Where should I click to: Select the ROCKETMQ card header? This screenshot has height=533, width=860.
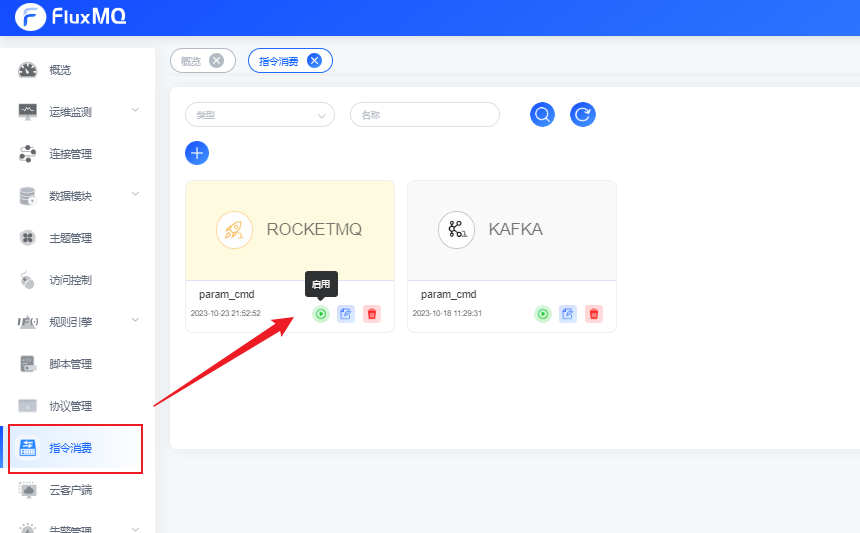tap(290, 230)
